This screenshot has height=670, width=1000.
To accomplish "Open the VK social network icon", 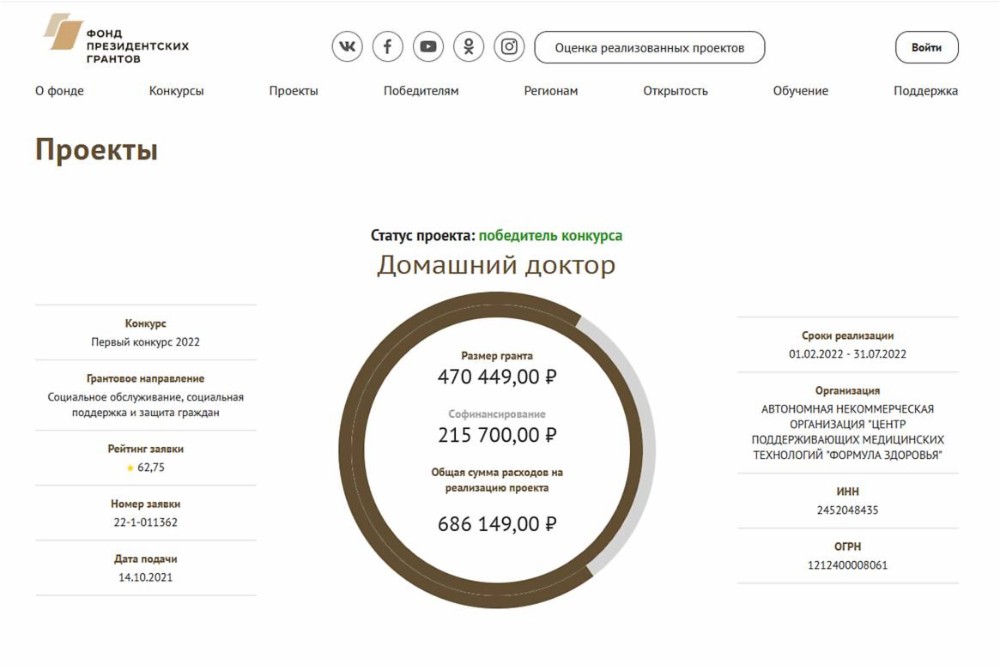I will pyautogui.click(x=347, y=47).
